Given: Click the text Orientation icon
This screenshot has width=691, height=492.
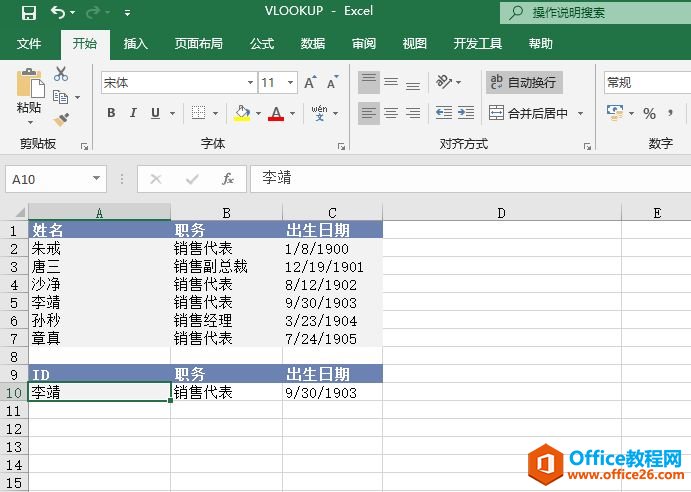Looking at the screenshot, I should pos(444,82).
